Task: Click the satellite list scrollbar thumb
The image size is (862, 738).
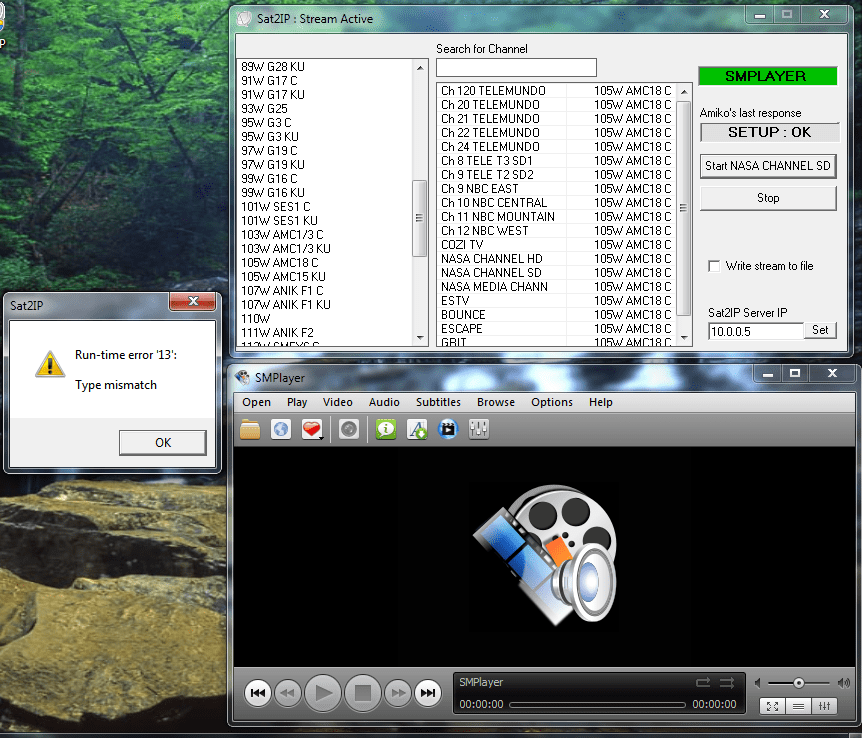Action: (419, 218)
